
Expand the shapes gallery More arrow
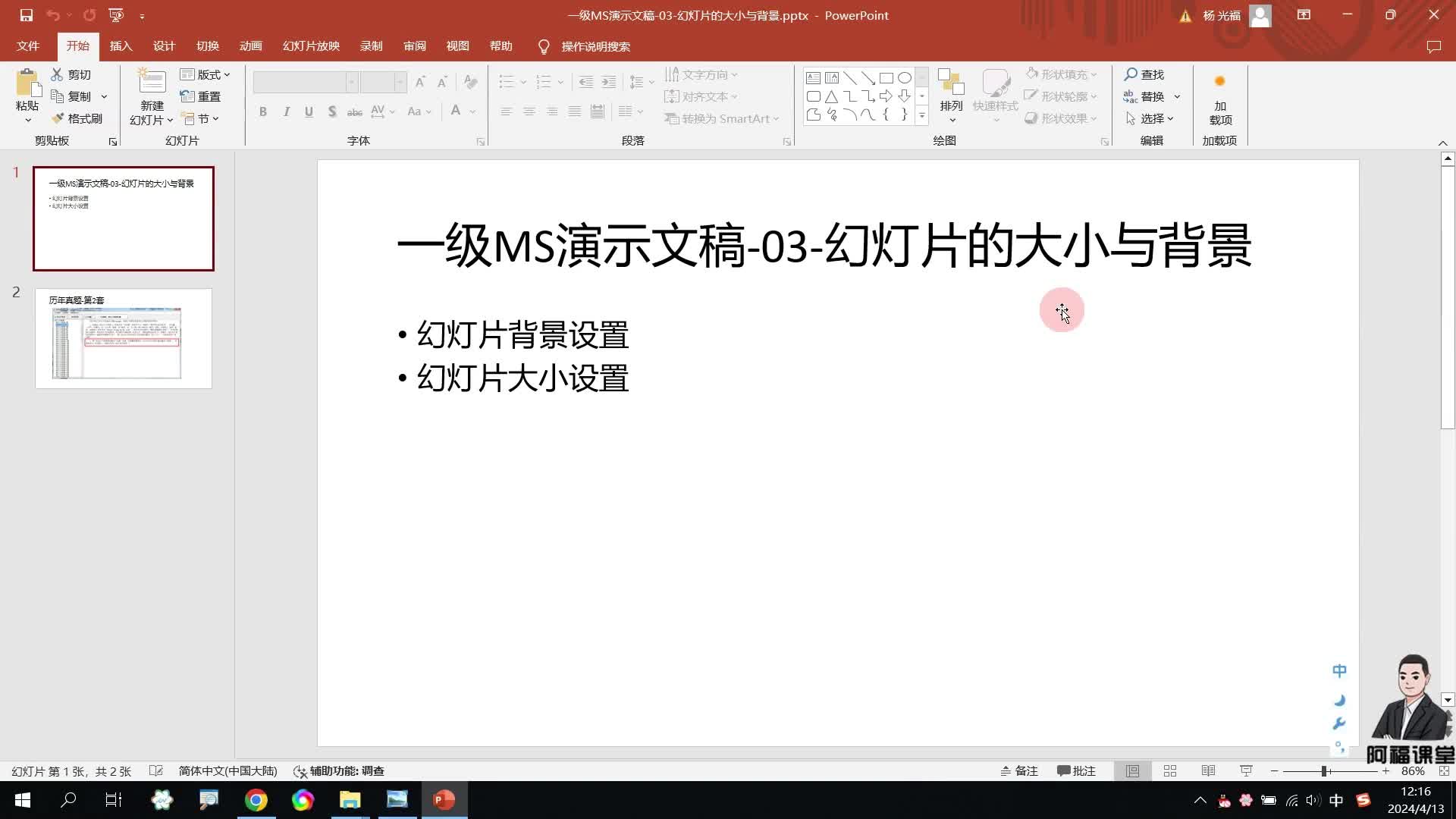pyautogui.click(x=922, y=115)
